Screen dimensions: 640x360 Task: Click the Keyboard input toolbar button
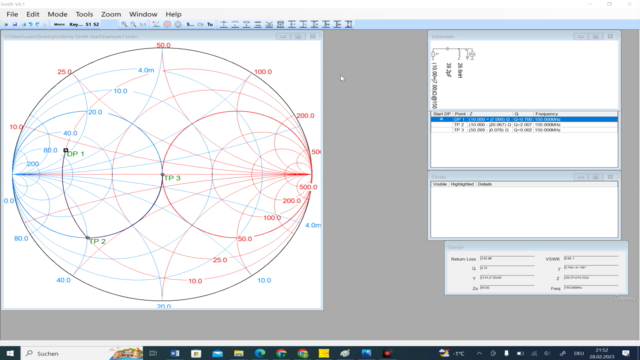(76, 24)
